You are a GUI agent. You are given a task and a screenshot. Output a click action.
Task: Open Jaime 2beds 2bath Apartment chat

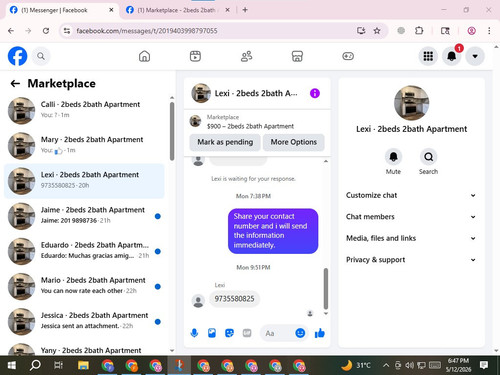click(84, 216)
